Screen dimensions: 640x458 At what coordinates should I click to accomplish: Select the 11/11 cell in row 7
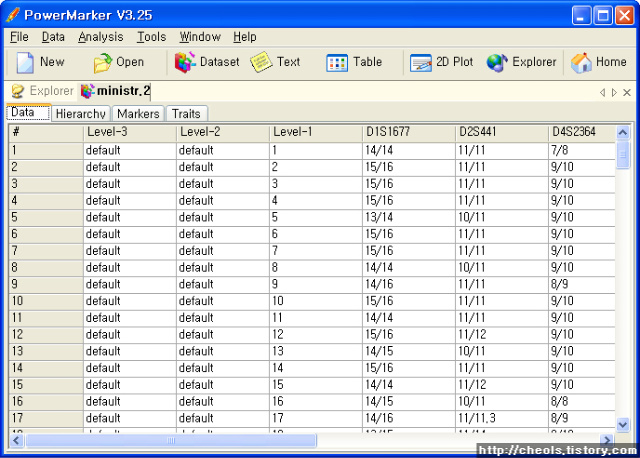[x=502, y=251]
